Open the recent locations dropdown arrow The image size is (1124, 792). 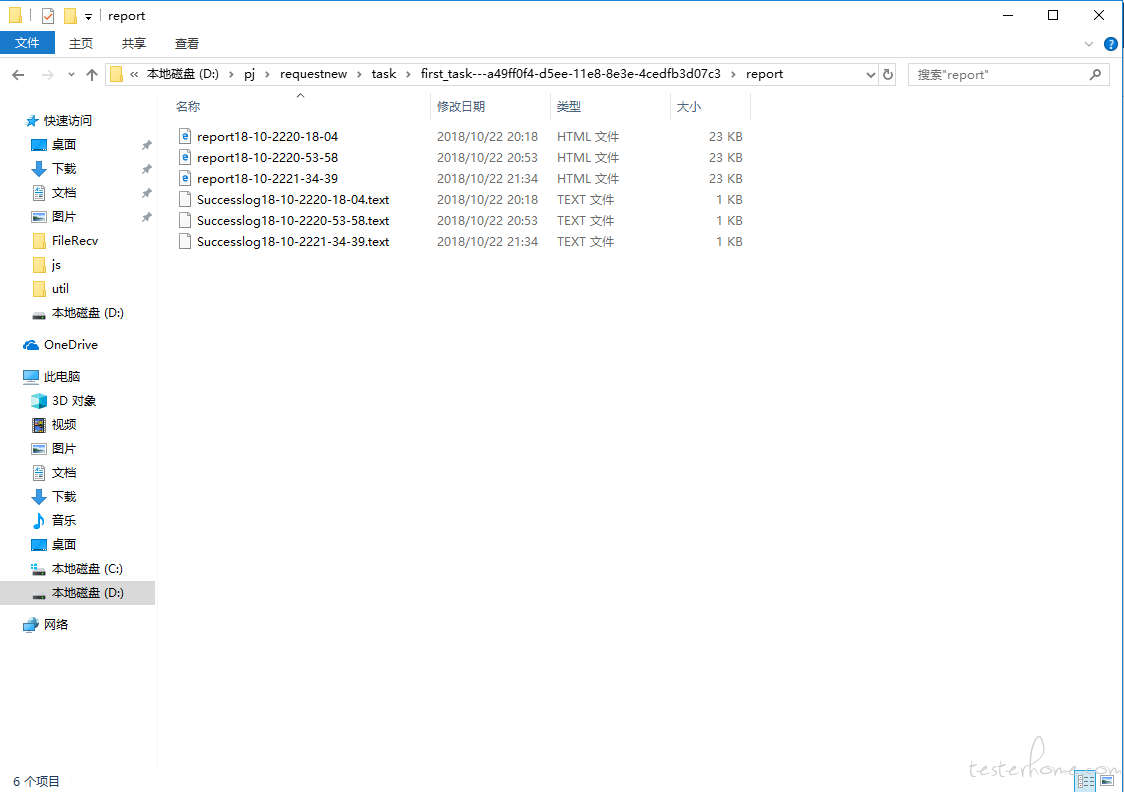click(x=71, y=75)
